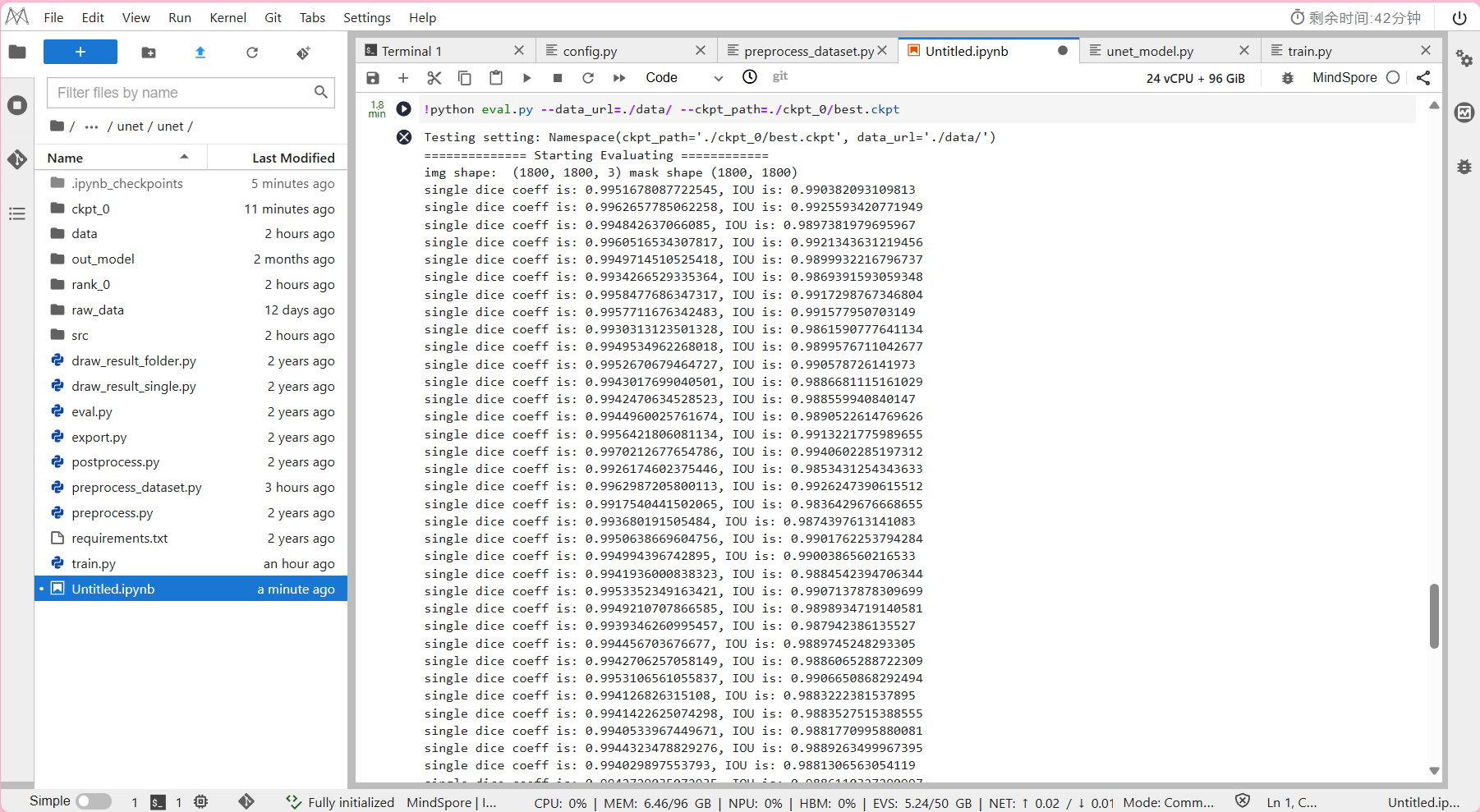This screenshot has width=1480, height=812.
Task: Click the clock icon in notebook toolbar
Action: tap(750, 76)
